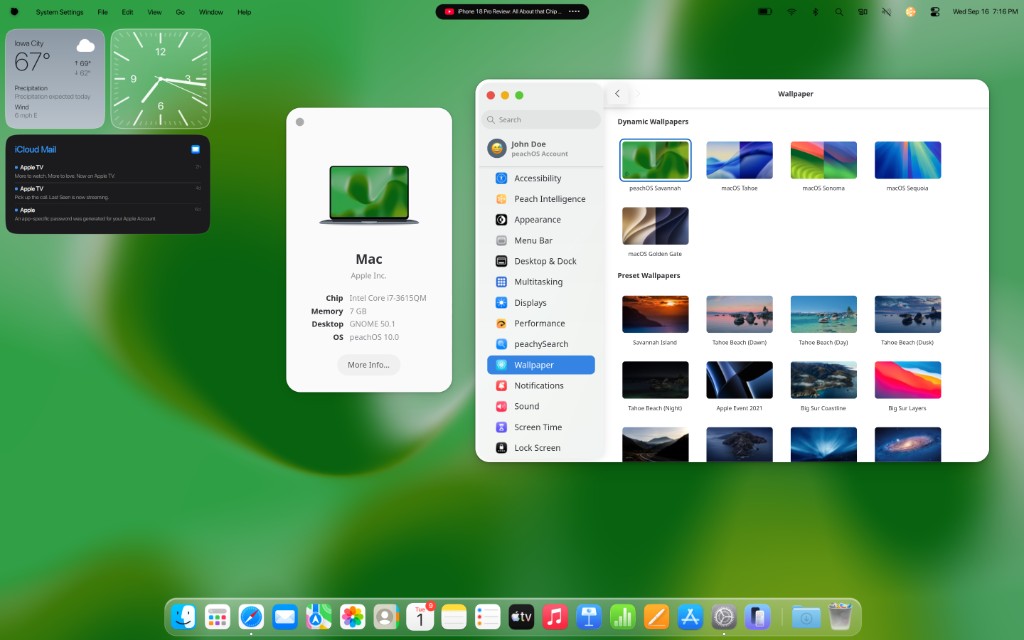Go to Screen Time settings
1024x640 pixels.
[x=541, y=427]
